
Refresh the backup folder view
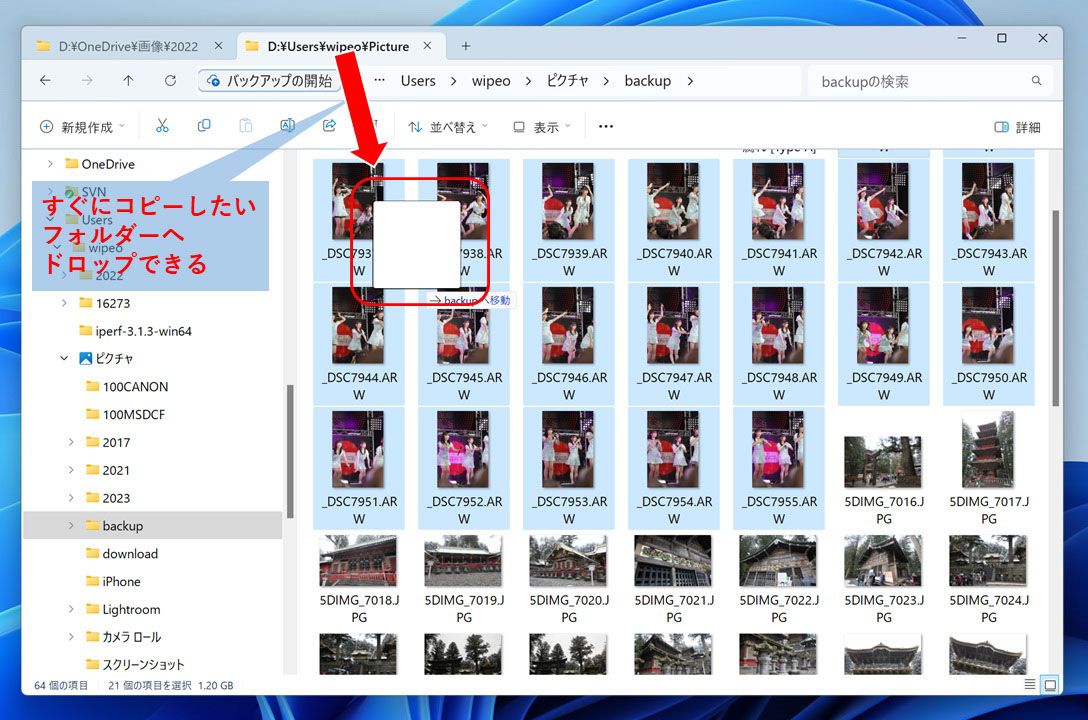point(170,80)
